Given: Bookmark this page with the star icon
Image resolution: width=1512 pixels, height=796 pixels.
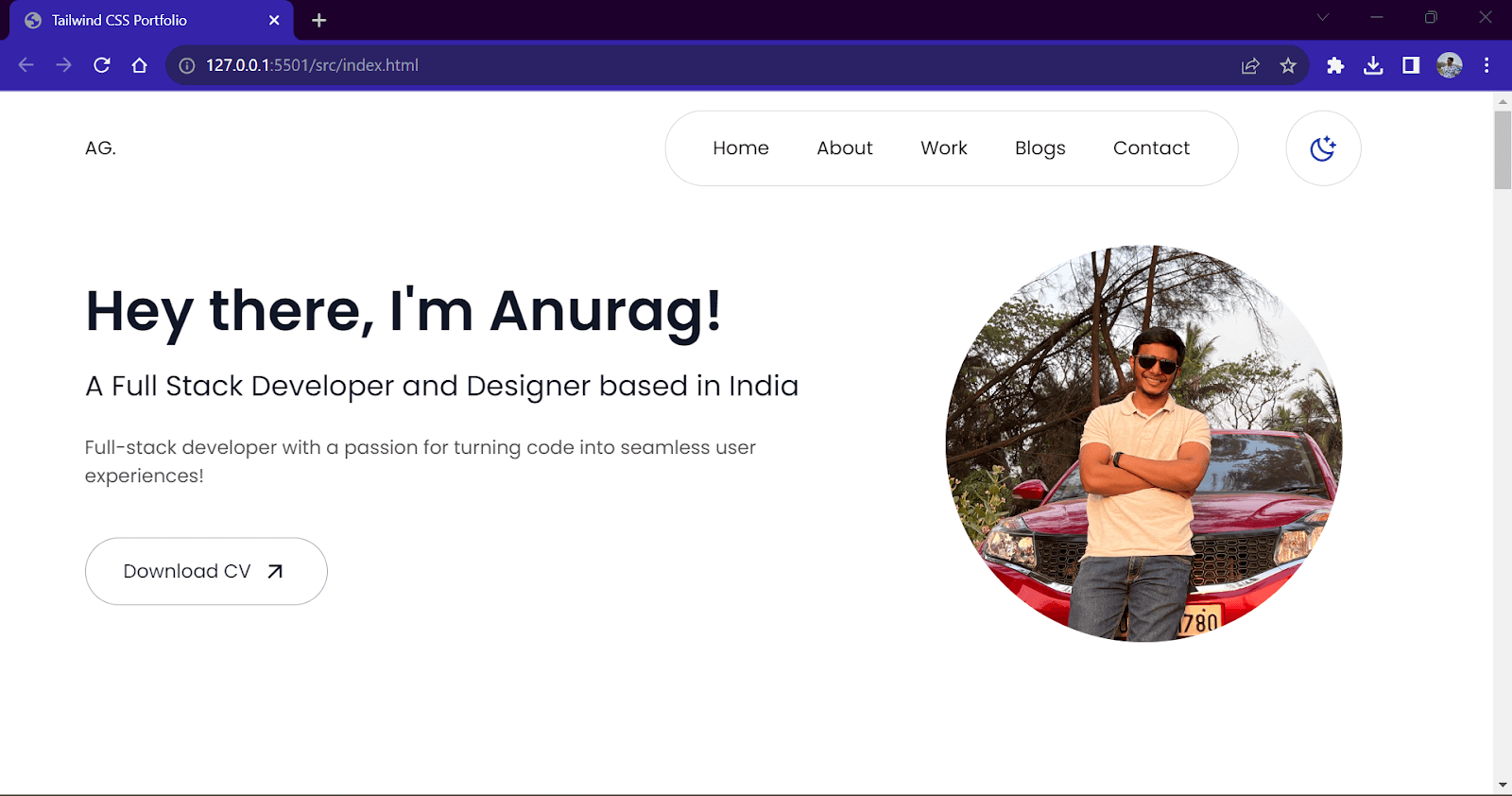Looking at the screenshot, I should pos(1288,65).
